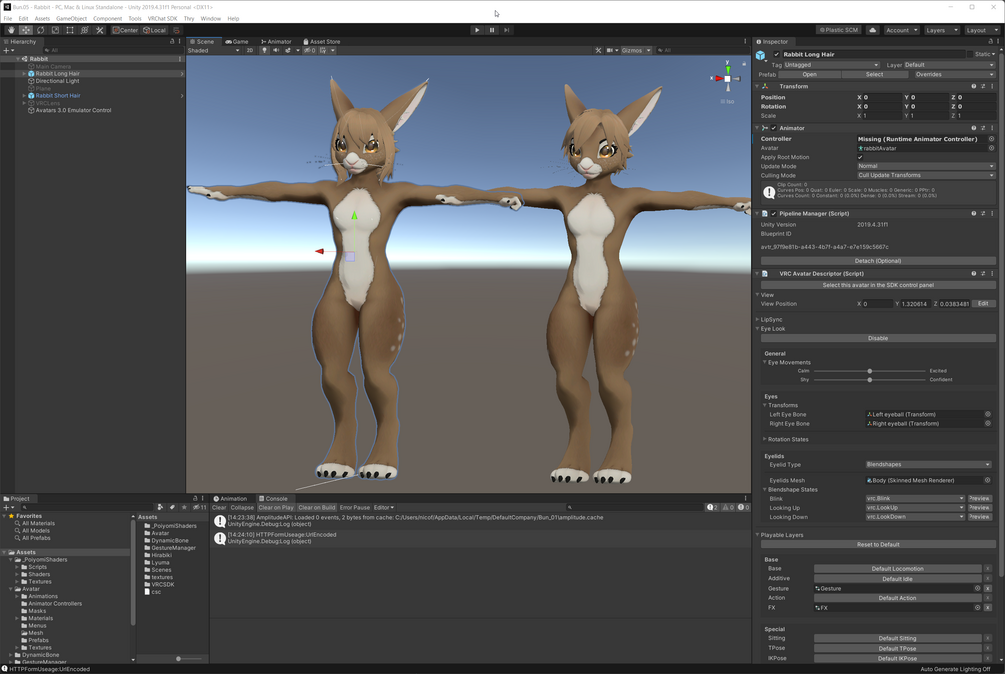Select the combined Transform tool

tap(85, 30)
